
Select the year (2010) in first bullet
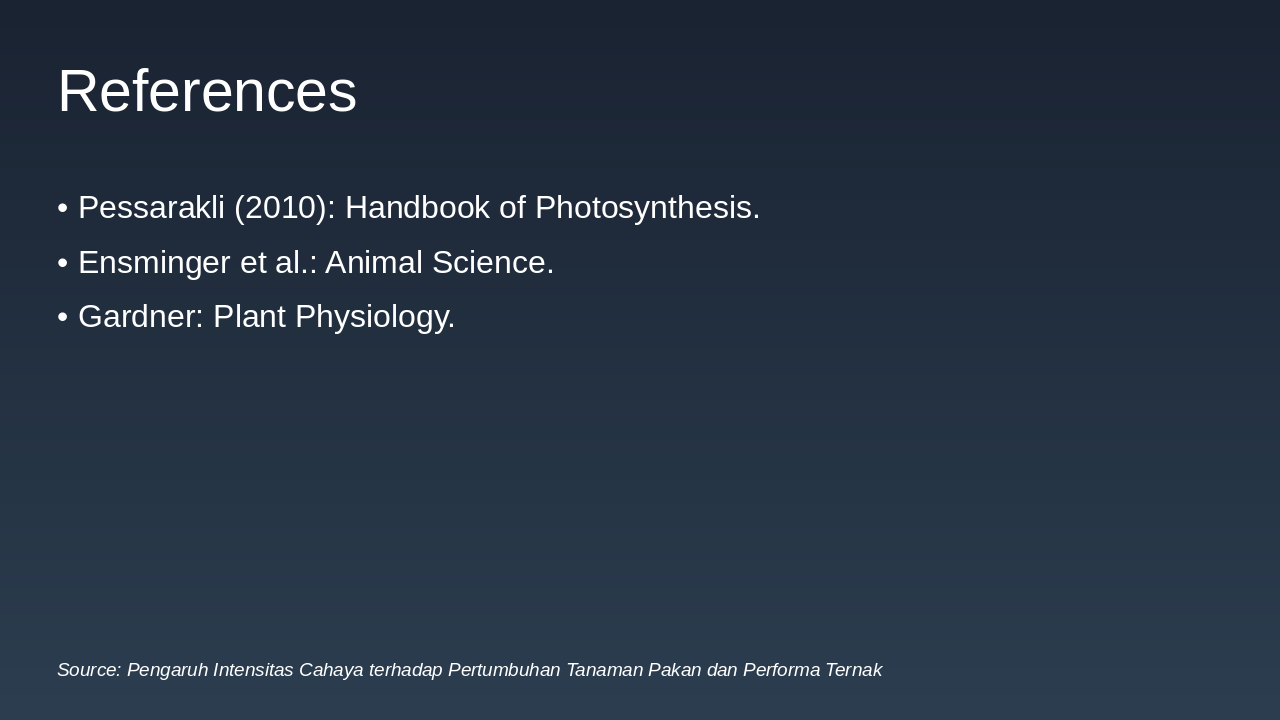(284, 208)
